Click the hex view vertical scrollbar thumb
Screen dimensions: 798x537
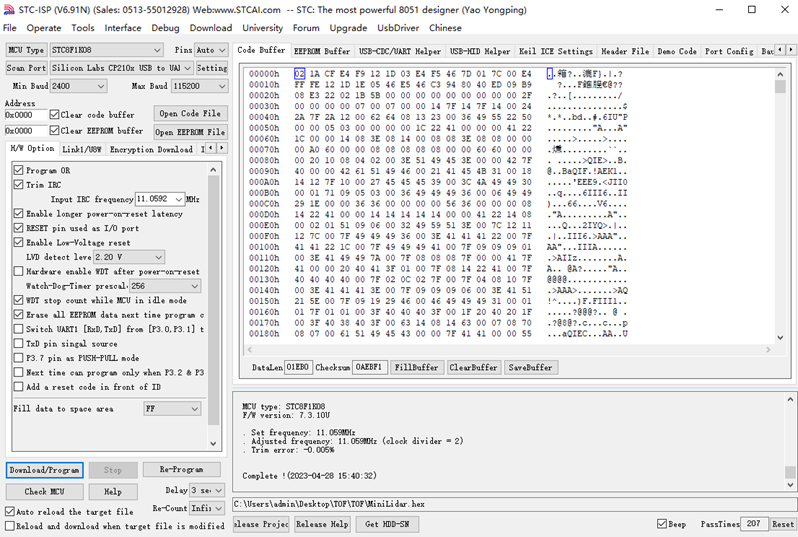[780, 86]
